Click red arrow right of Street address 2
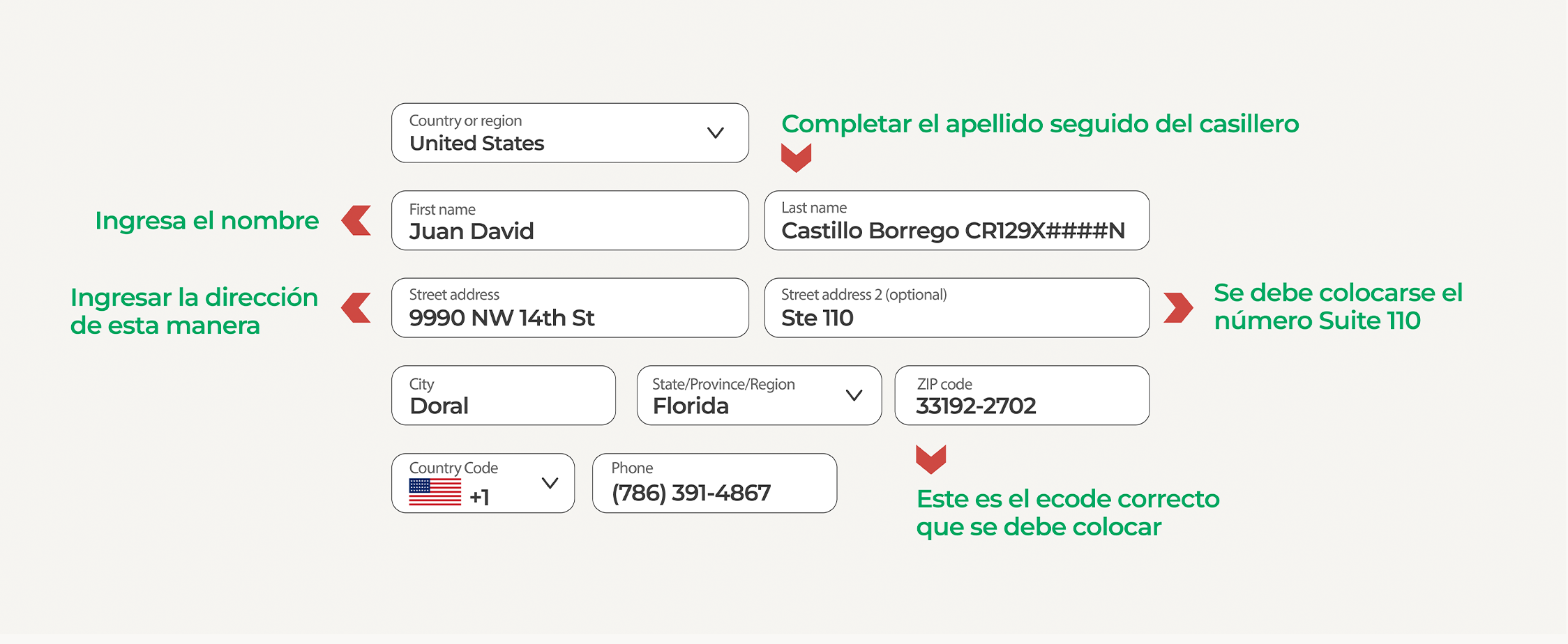1568x644 pixels. click(x=1178, y=307)
